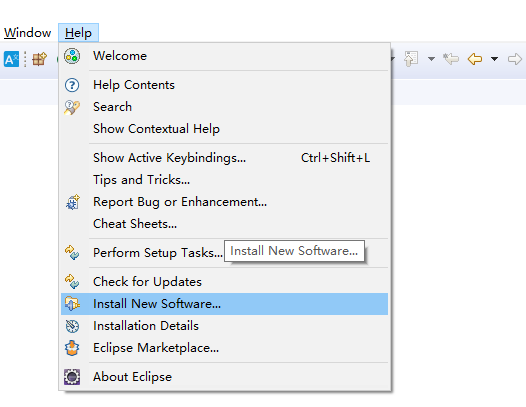Expand the previous annotation dropdown arrow
Viewport: 526px width, 407px height.
(x=431, y=59)
